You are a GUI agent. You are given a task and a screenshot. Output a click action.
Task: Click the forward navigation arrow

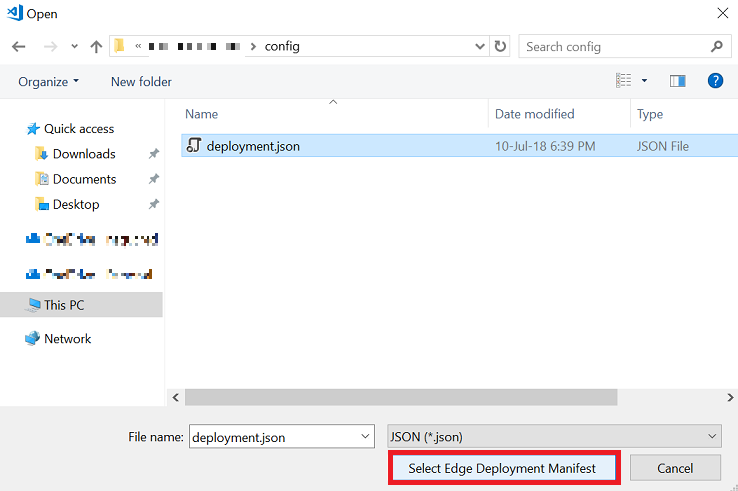click(50, 47)
